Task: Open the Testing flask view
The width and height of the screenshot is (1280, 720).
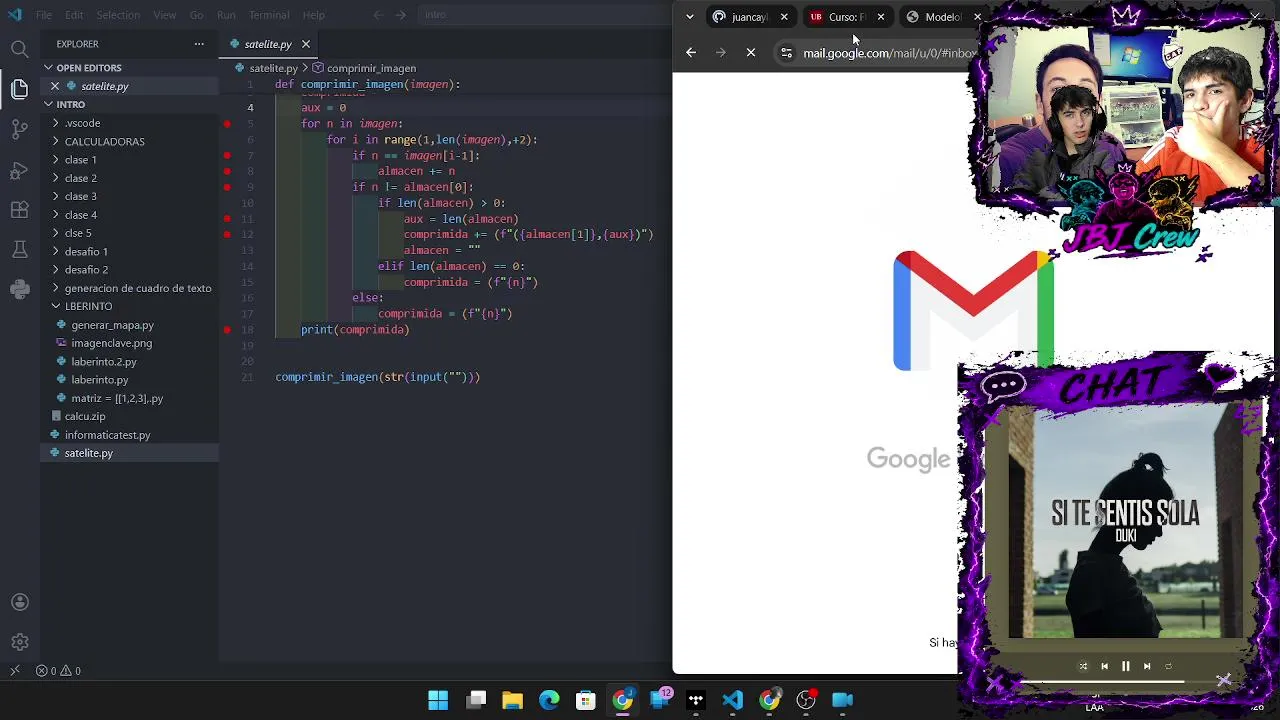Action: coord(19,250)
